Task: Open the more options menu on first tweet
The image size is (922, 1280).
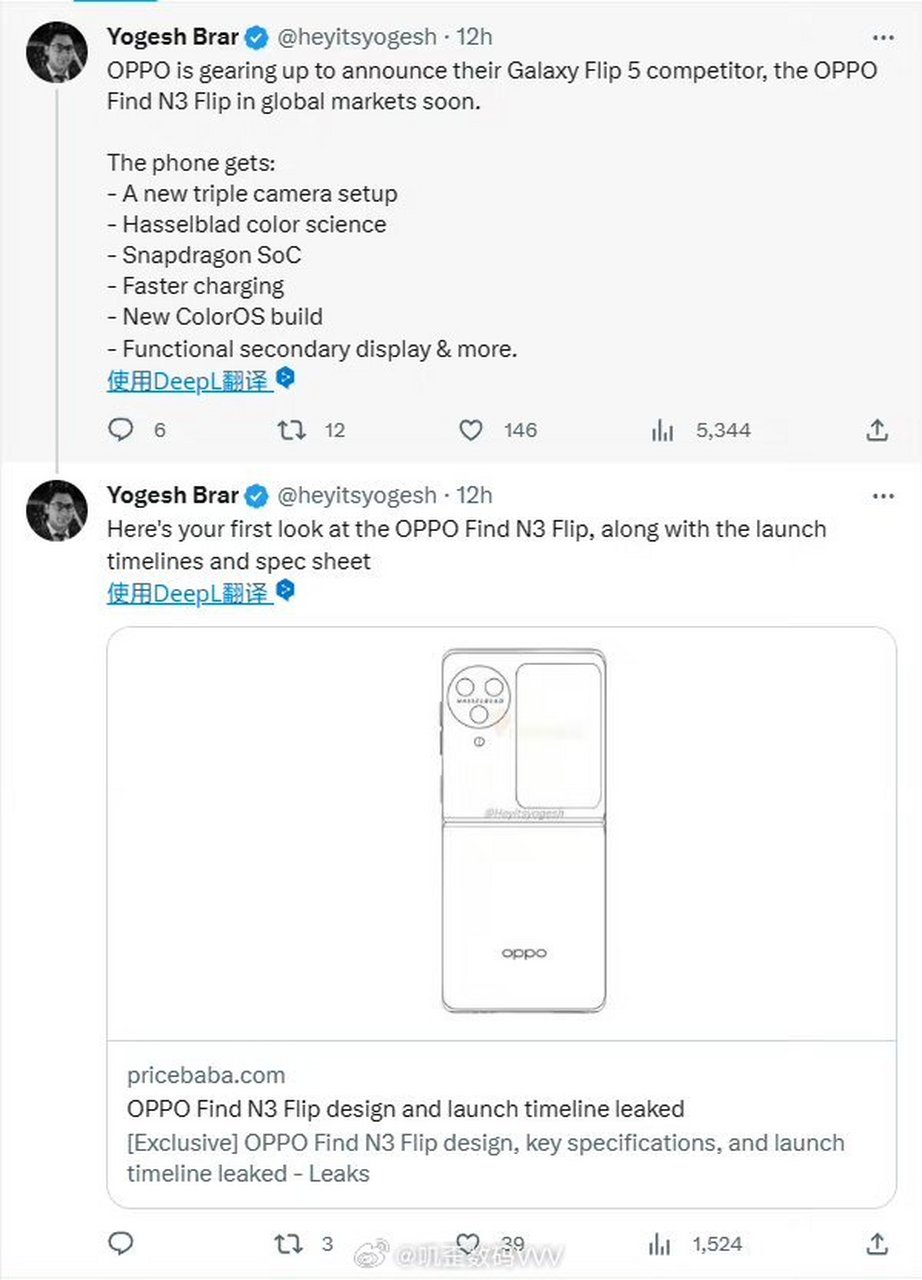Action: coord(884,37)
